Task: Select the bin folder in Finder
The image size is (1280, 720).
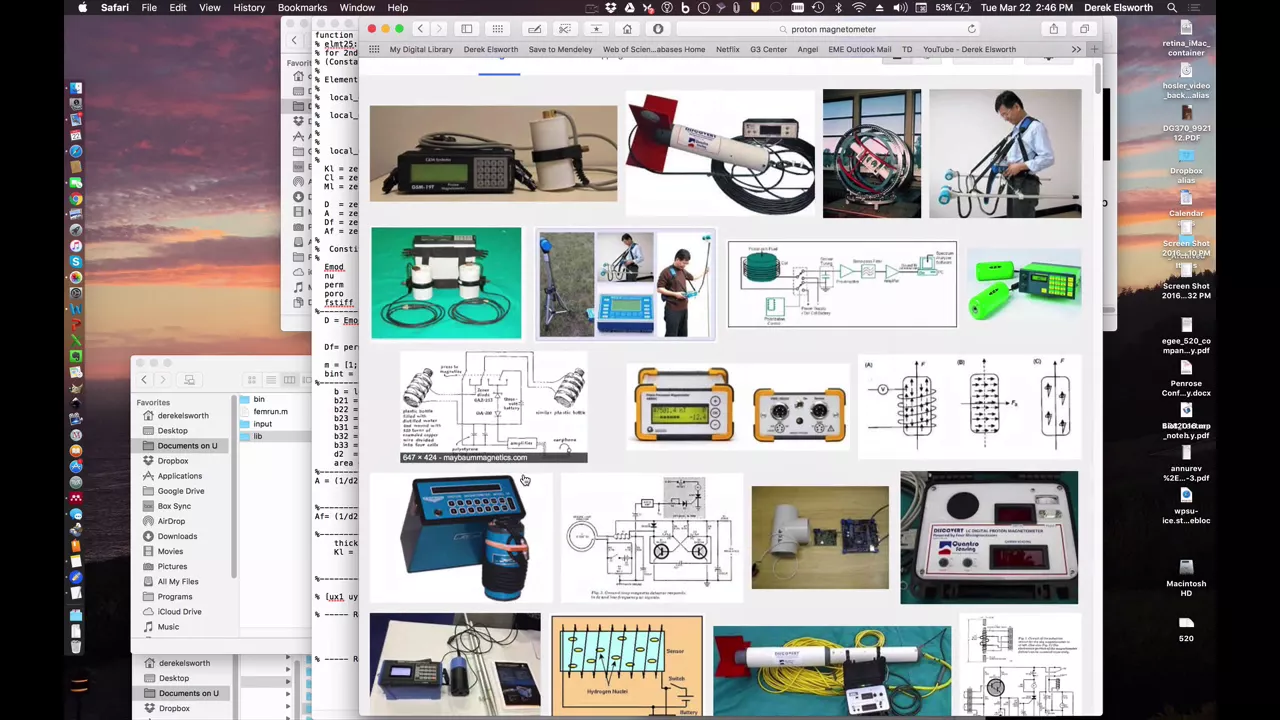Action: click(x=259, y=400)
